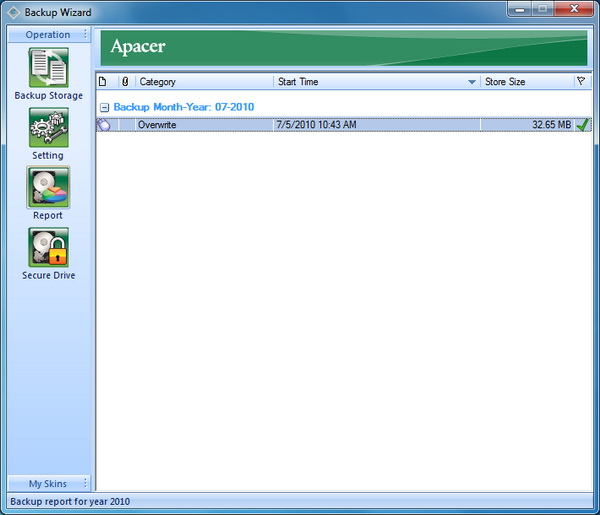
Task: Click the Start Time sort arrow
Action: click(x=472, y=82)
